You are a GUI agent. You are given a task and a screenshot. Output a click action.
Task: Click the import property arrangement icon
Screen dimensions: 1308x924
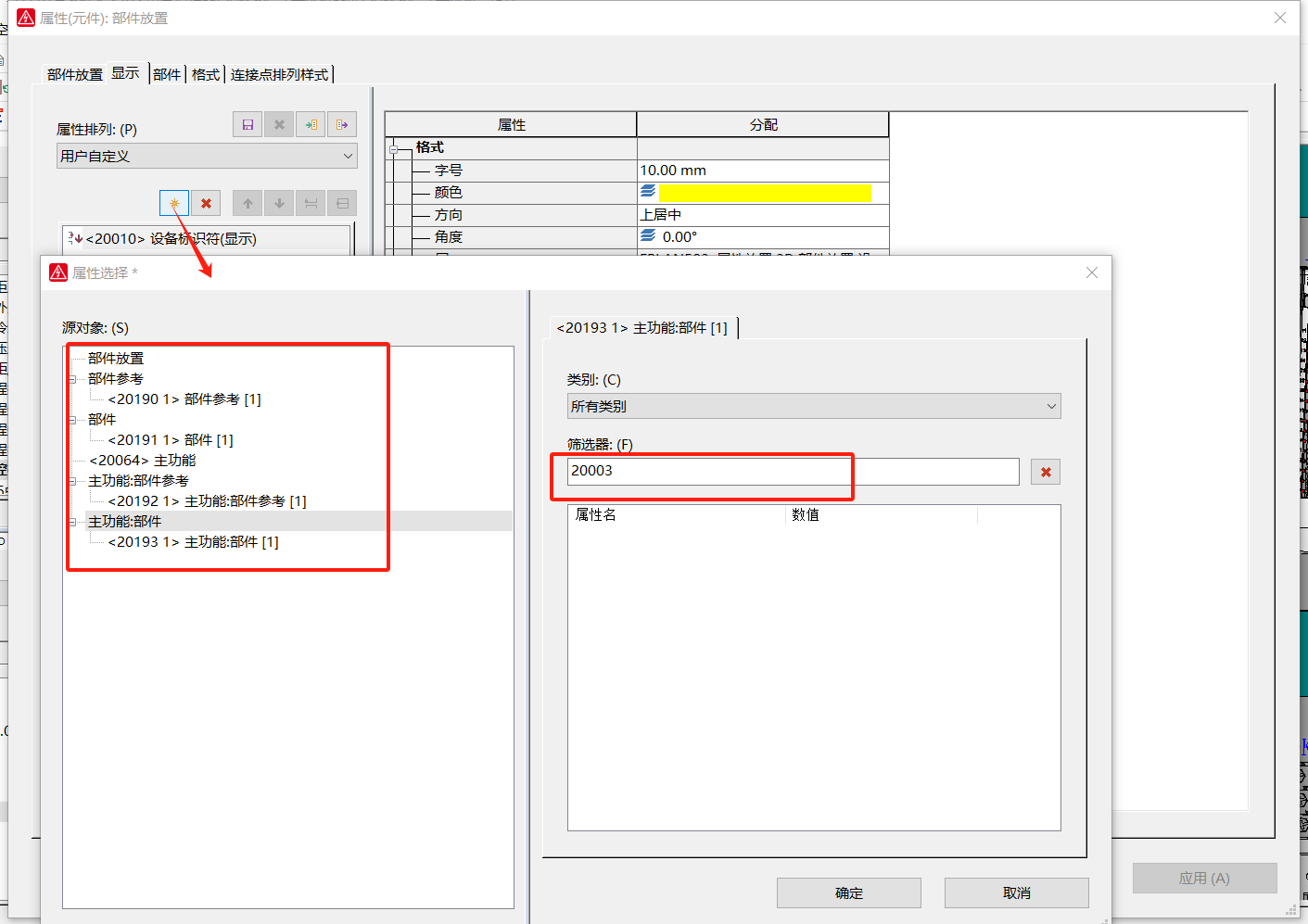(x=311, y=124)
